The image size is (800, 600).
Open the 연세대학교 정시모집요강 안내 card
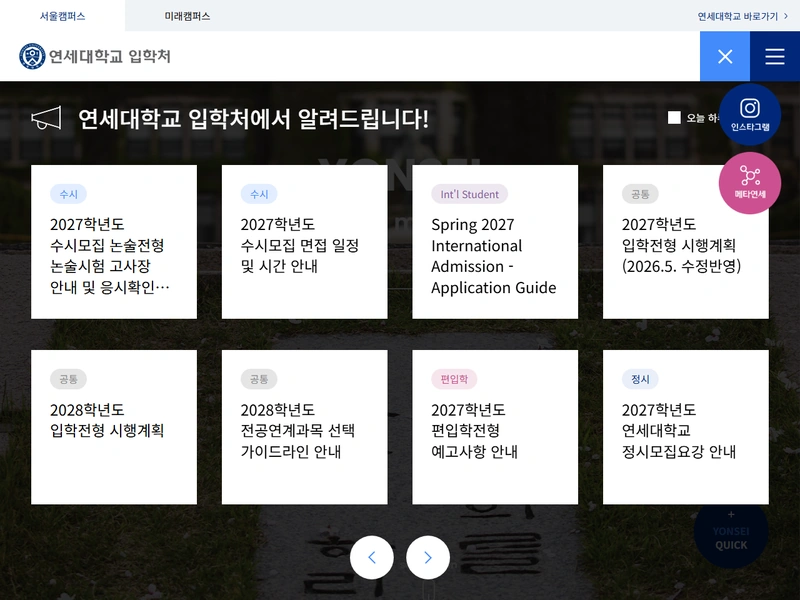(x=686, y=427)
